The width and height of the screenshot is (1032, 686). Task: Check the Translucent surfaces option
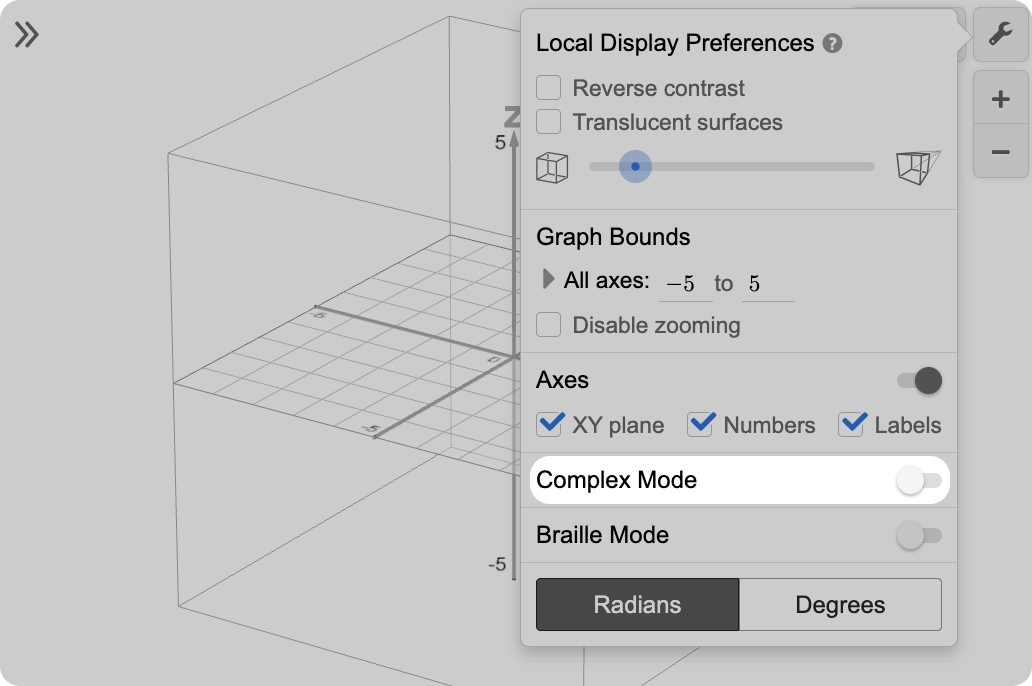(x=549, y=122)
